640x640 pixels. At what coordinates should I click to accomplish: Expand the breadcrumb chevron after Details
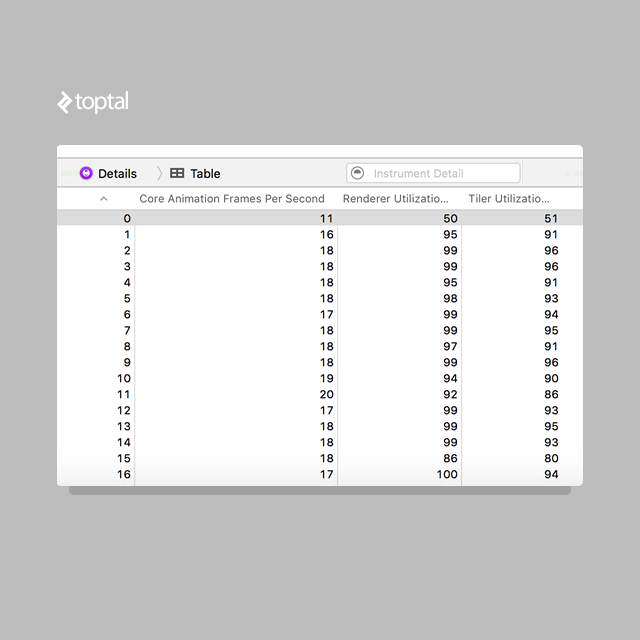pyautogui.click(x=160, y=173)
